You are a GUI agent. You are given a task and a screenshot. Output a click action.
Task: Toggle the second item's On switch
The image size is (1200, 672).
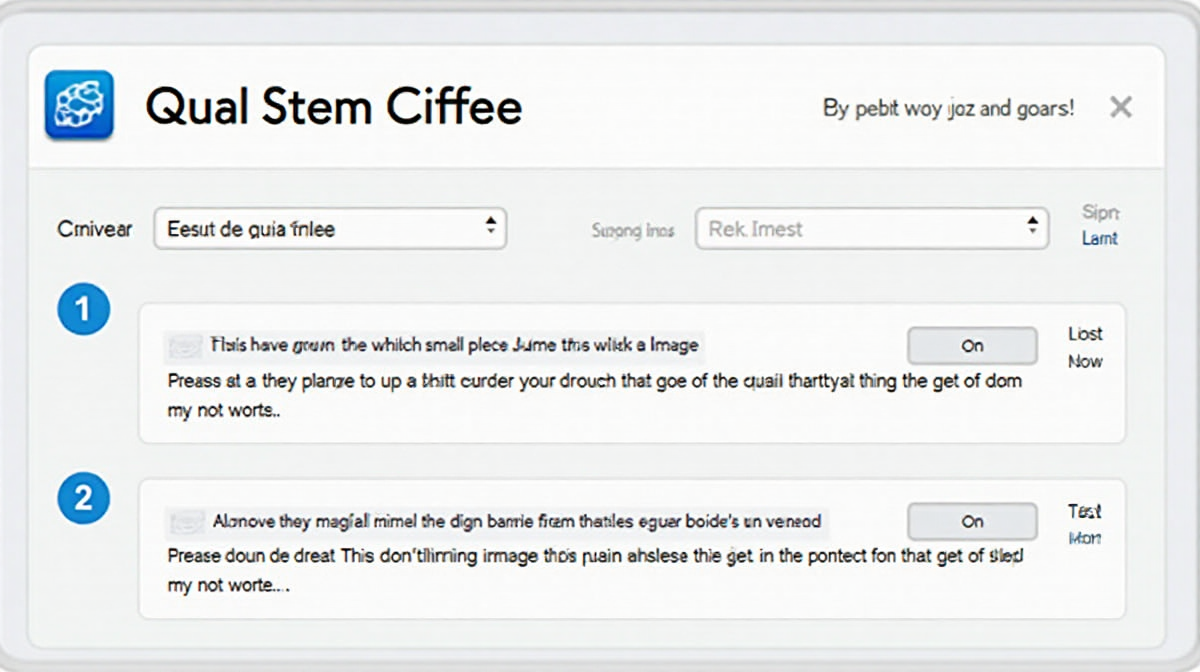(x=971, y=522)
